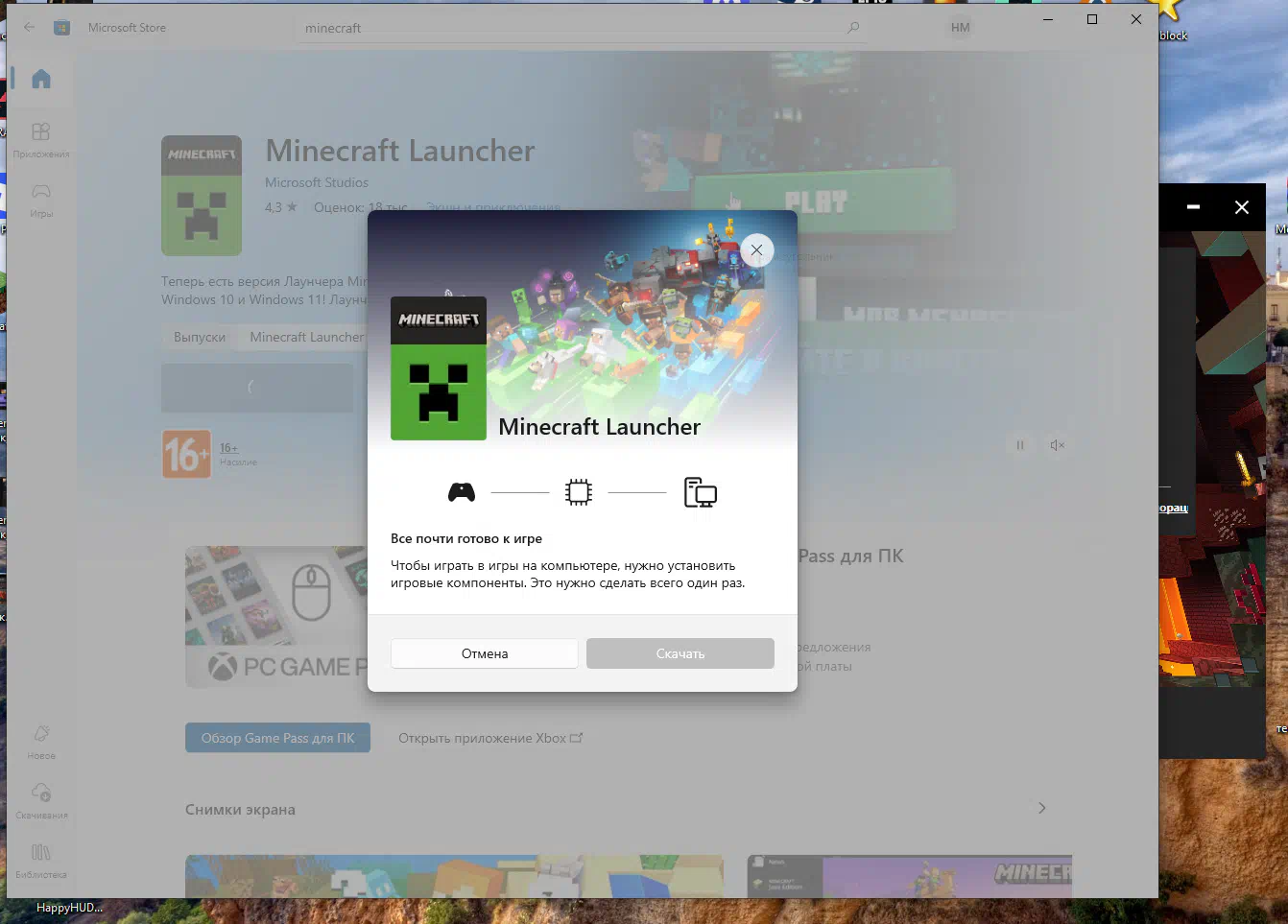Open the Приложения apps section
The image size is (1288, 924).
tap(41, 139)
